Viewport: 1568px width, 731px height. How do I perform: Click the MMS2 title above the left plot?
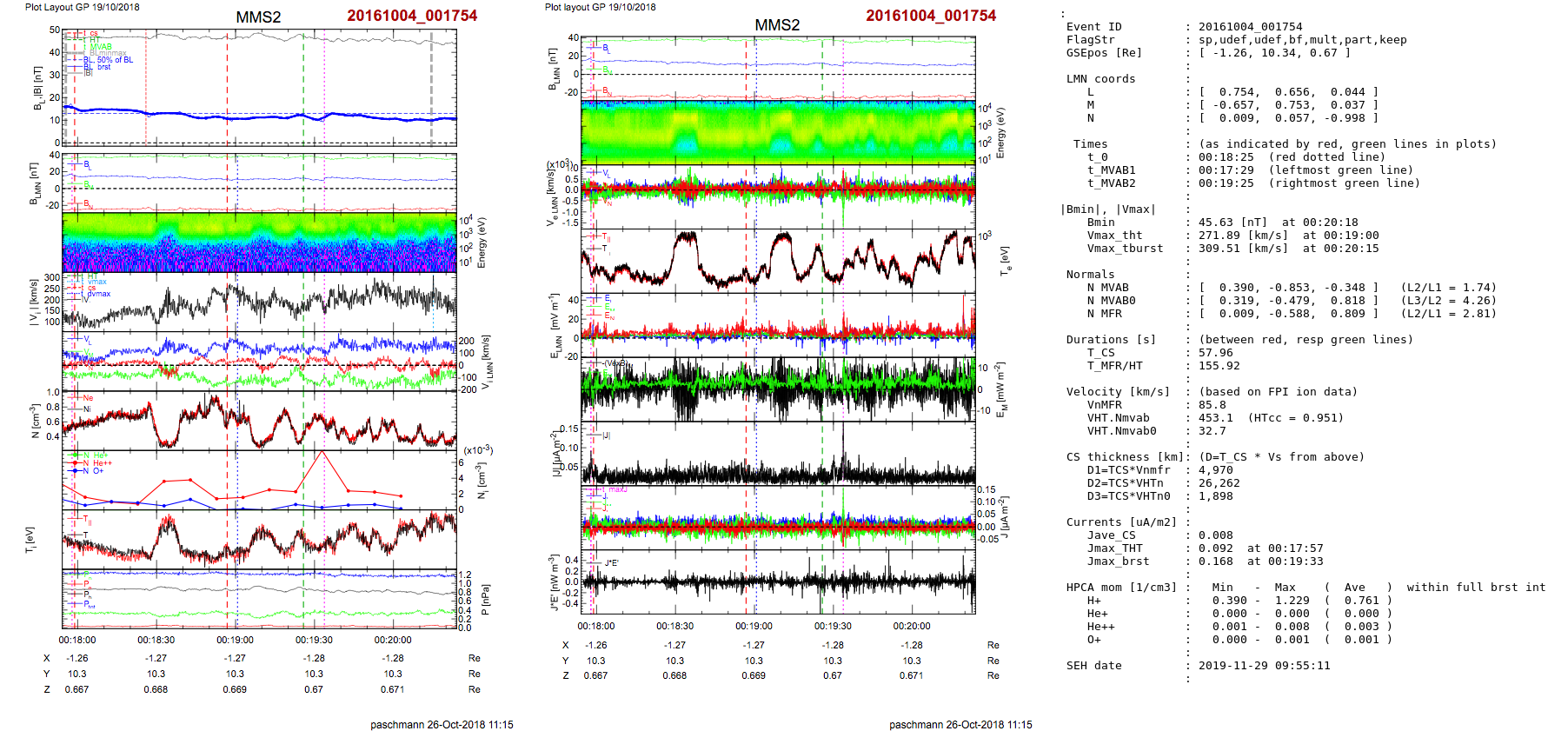[x=258, y=17]
